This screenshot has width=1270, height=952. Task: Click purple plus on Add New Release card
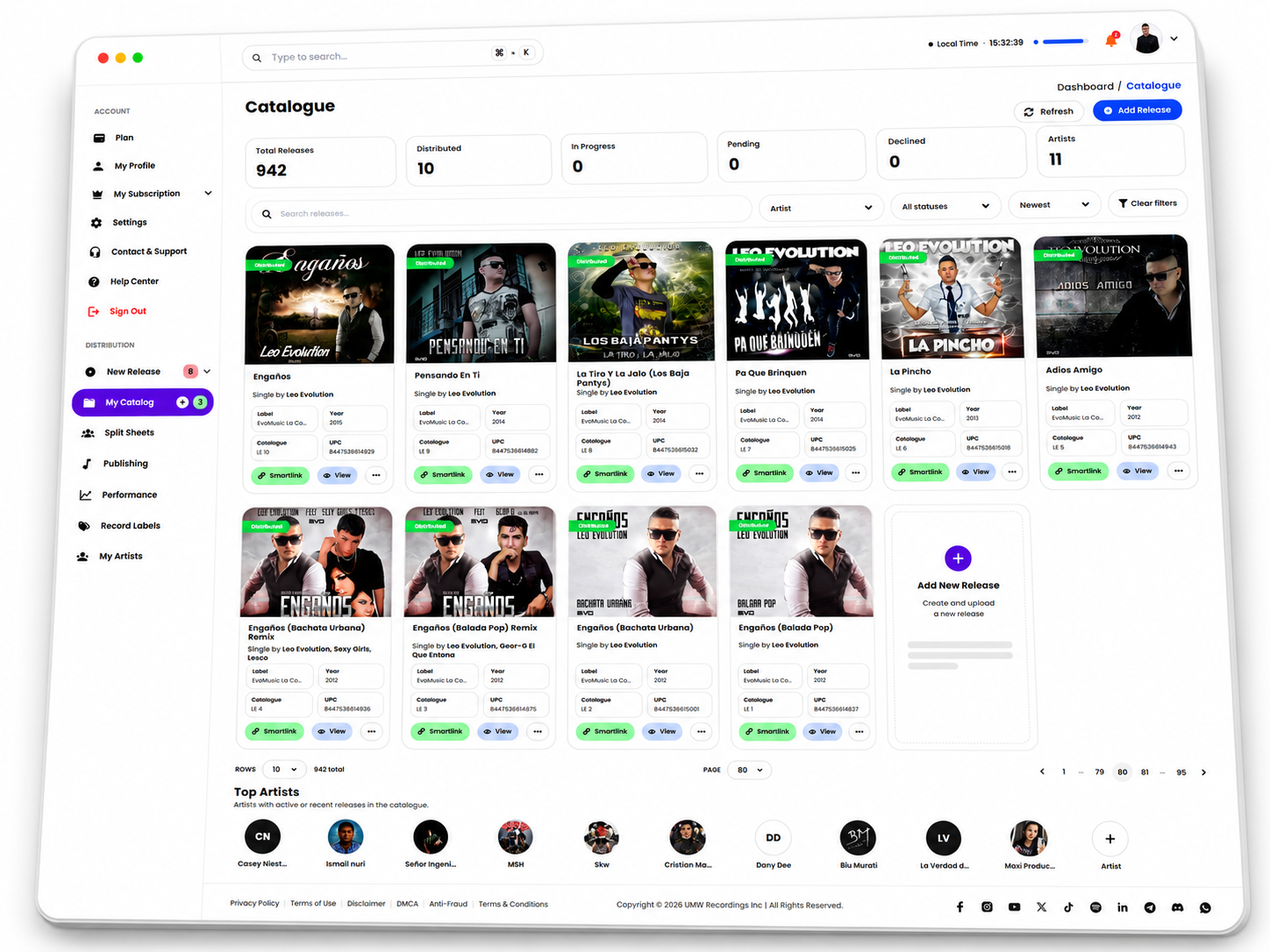(x=958, y=558)
